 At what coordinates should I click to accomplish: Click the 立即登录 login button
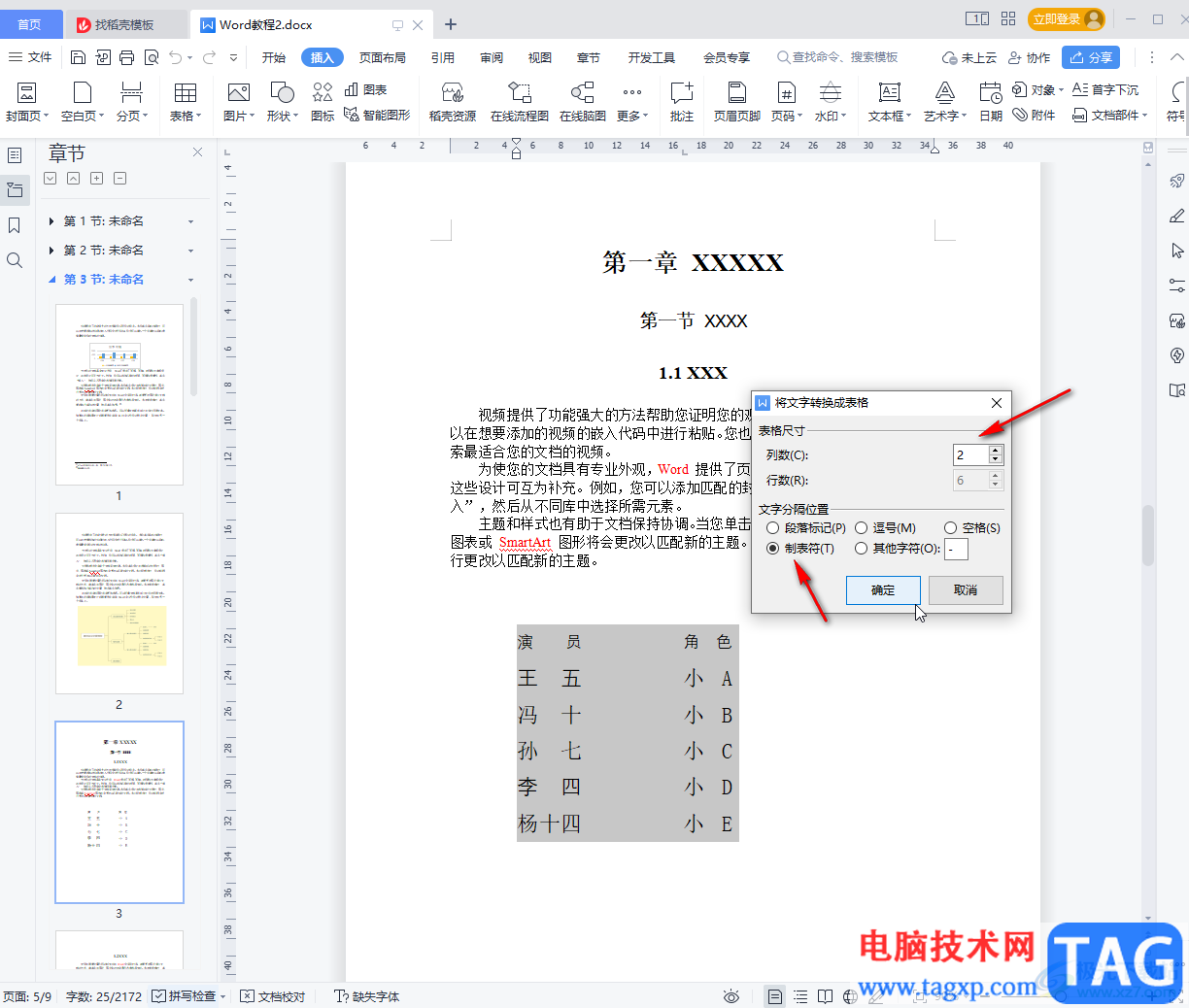[x=1067, y=19]
